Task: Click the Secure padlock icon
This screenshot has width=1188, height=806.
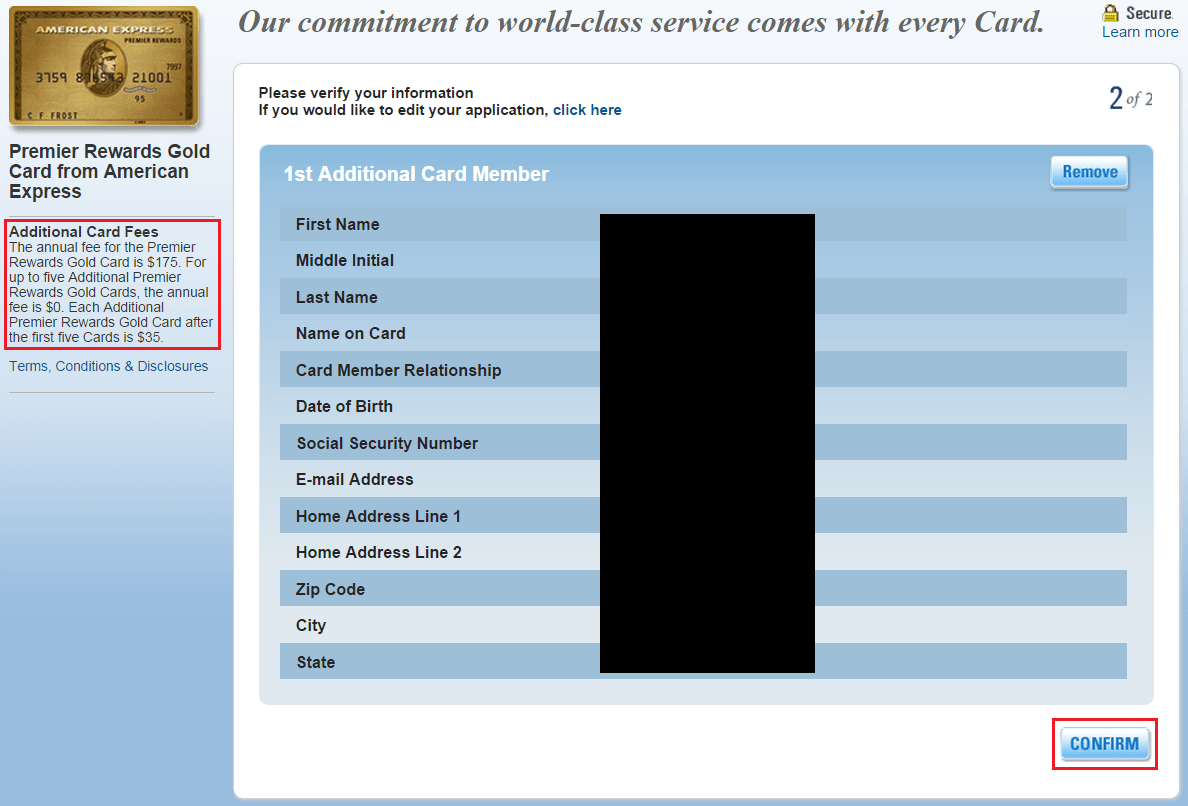Action: [1110, 12]
